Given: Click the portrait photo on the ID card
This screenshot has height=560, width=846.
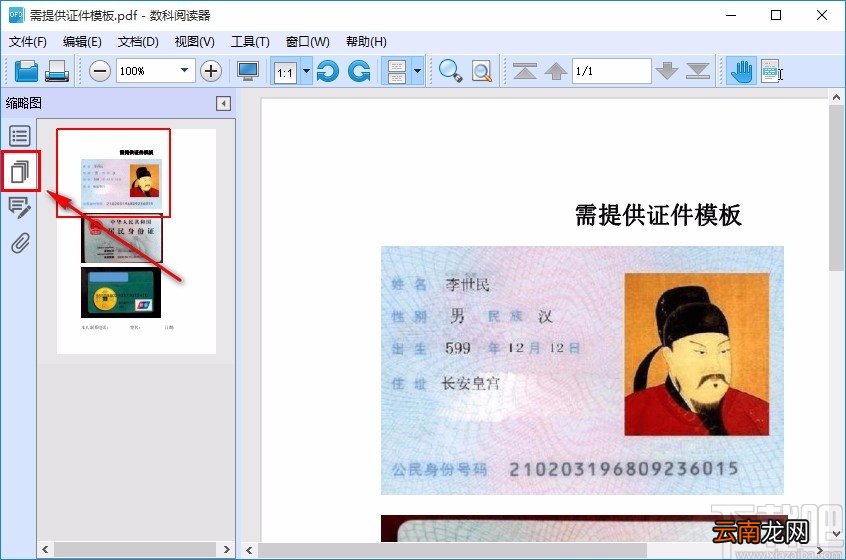Looking at the screenshot, I should click(x=697, y=354).
